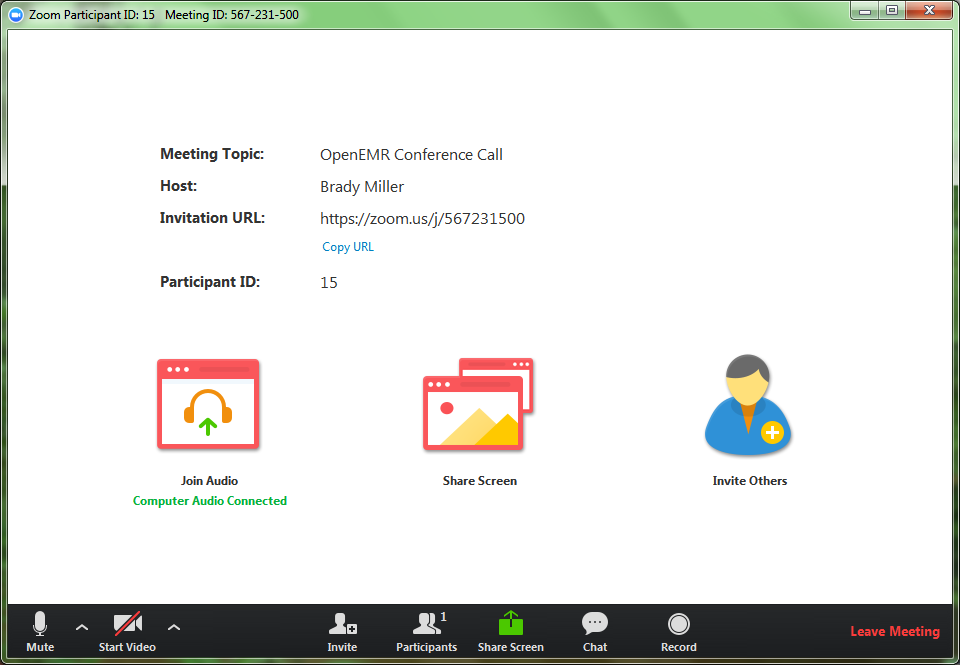Minimize the Zoom meeting window
The width and height of the screenshot is (960, 665).
[865, 10]
